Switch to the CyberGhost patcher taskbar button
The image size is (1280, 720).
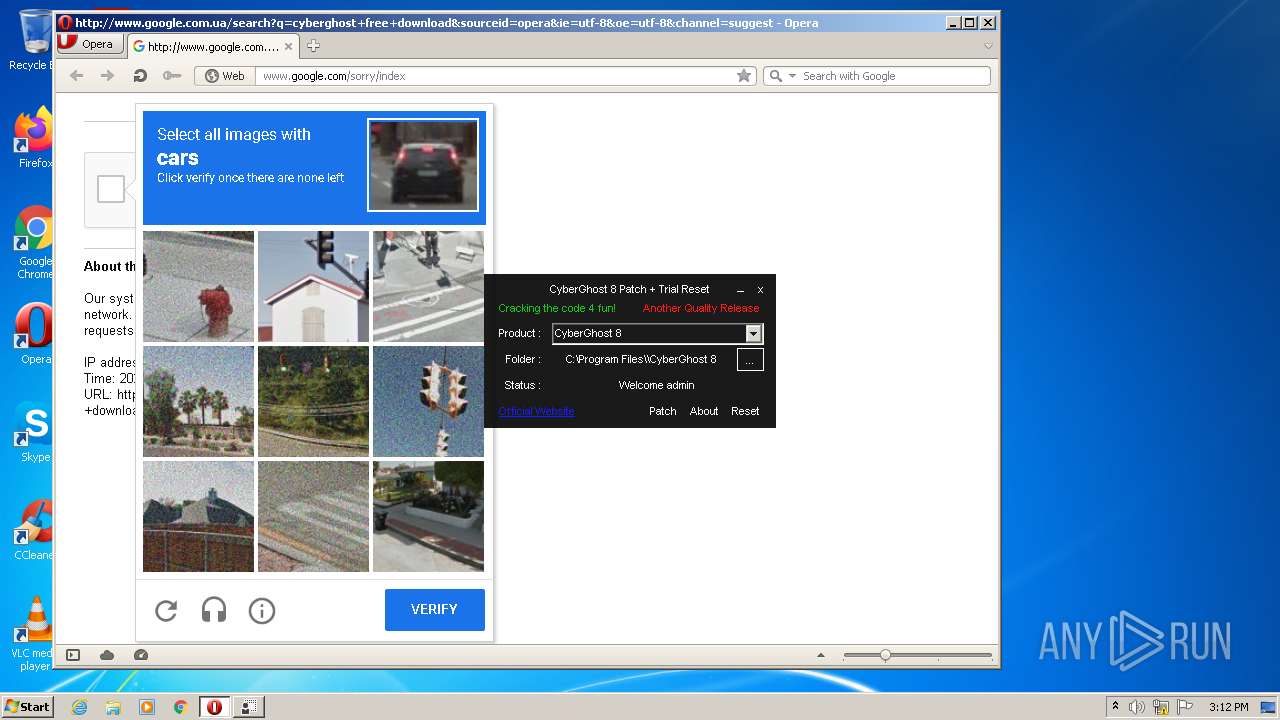tap(249, 707)
